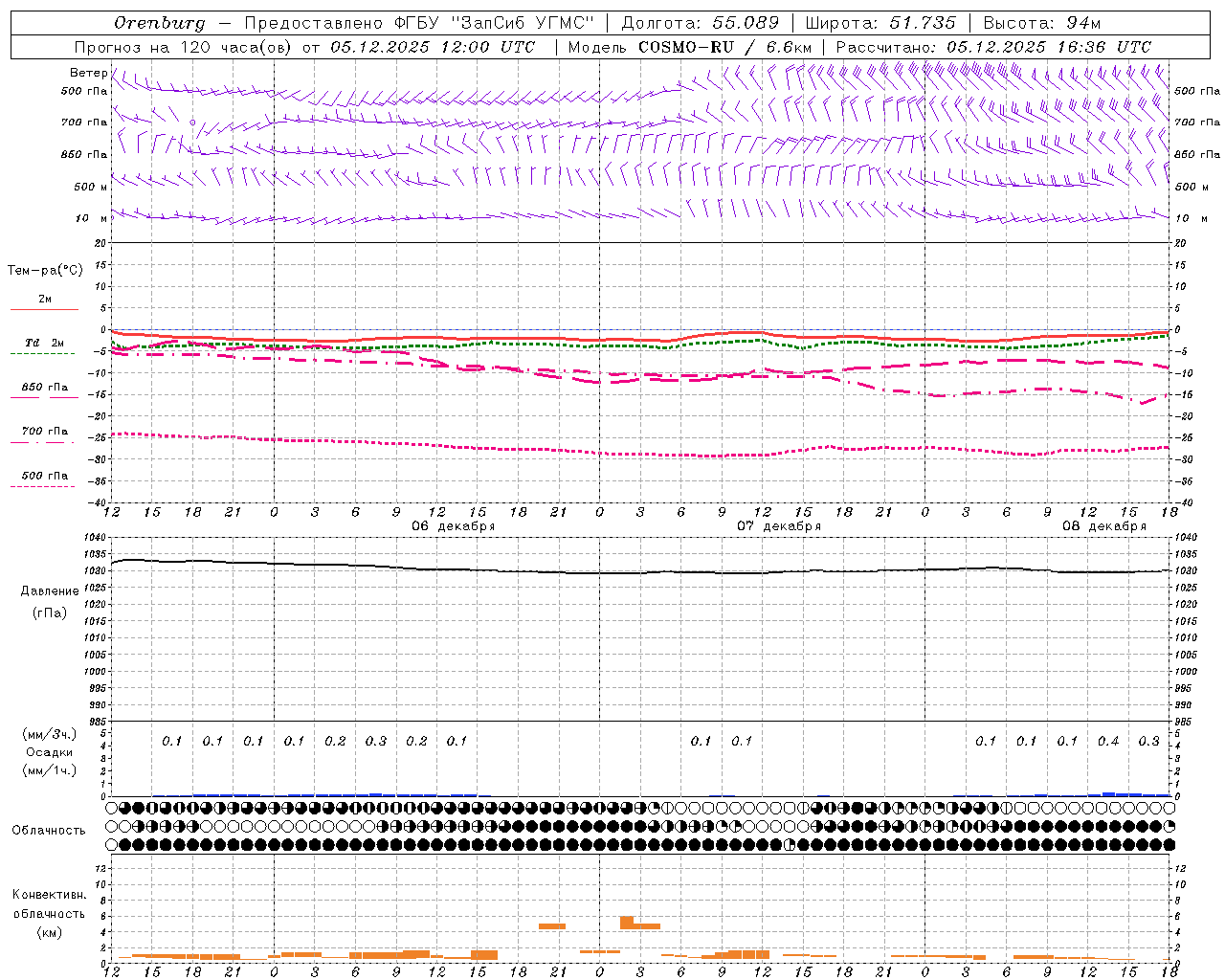Select the Высота: 94м header field
The height and width of the screenshot is (980, 1225).
pyautogui.click(x=1042, y=23)
